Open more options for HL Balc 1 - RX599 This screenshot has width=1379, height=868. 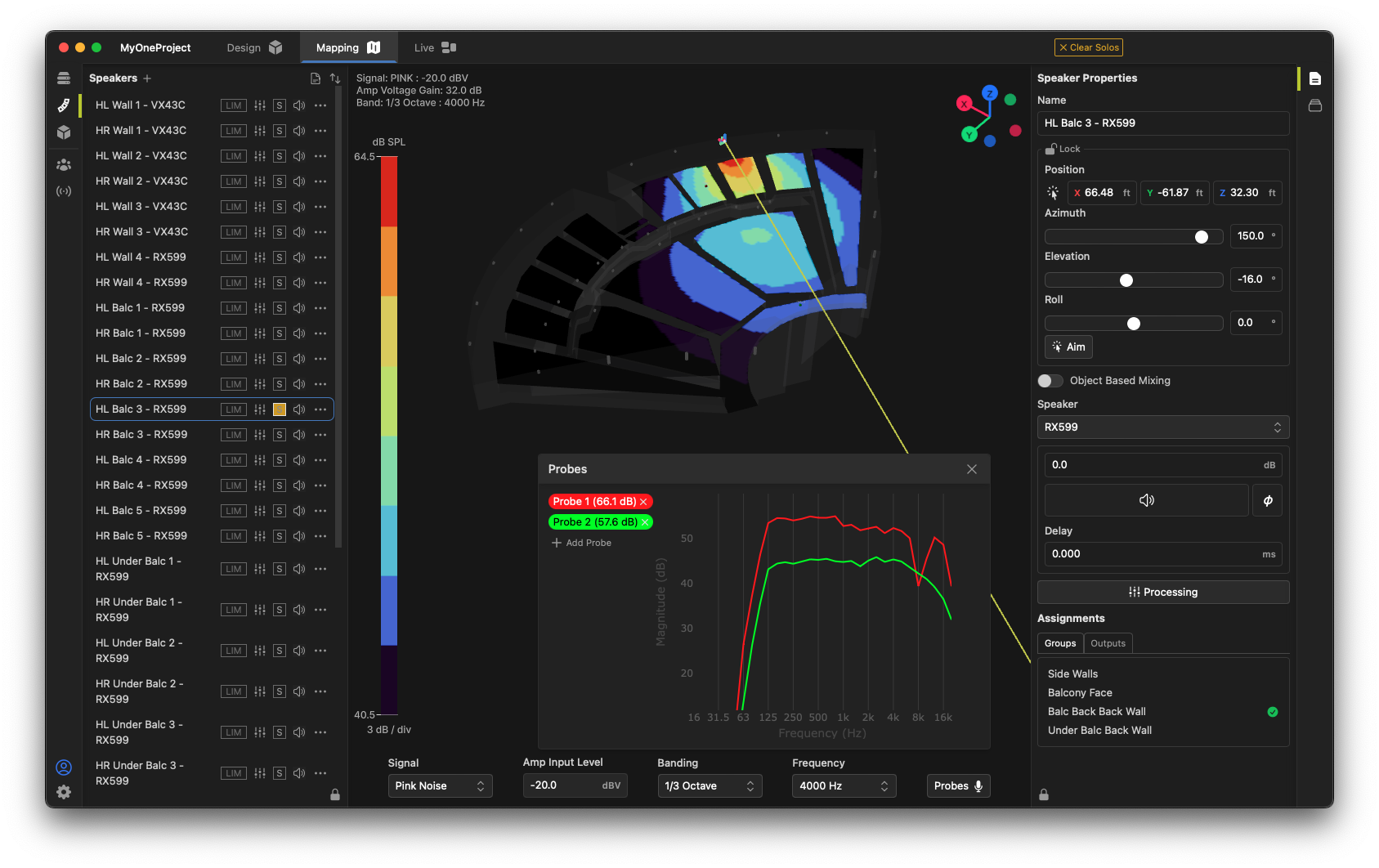320,308
